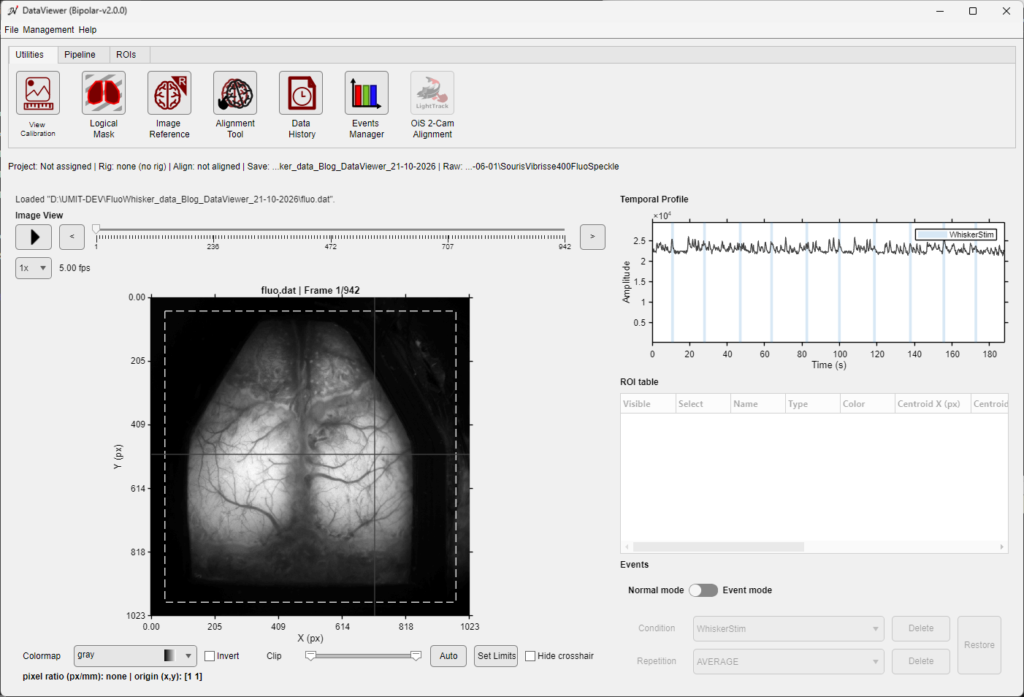This screenshot has width=1024, height=697.
Task: Launch the Alignment Tool
Action: (235, 93)
